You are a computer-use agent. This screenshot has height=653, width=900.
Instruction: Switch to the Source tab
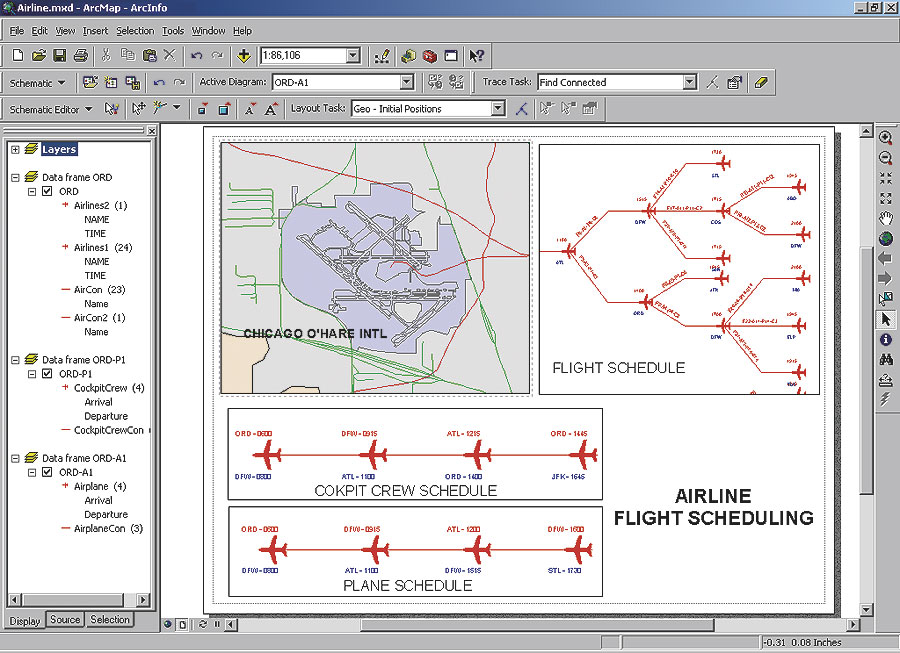[x=65, y=620]
